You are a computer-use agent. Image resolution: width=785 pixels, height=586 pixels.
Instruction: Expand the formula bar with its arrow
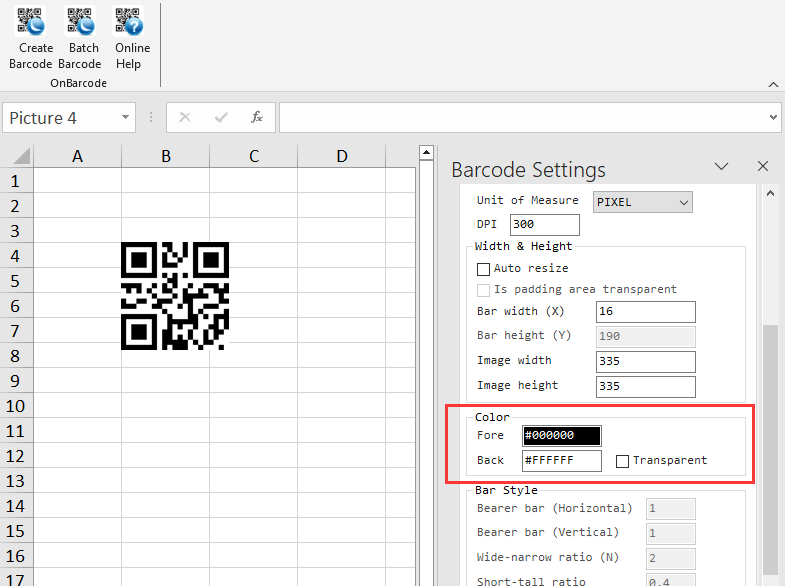773,118
